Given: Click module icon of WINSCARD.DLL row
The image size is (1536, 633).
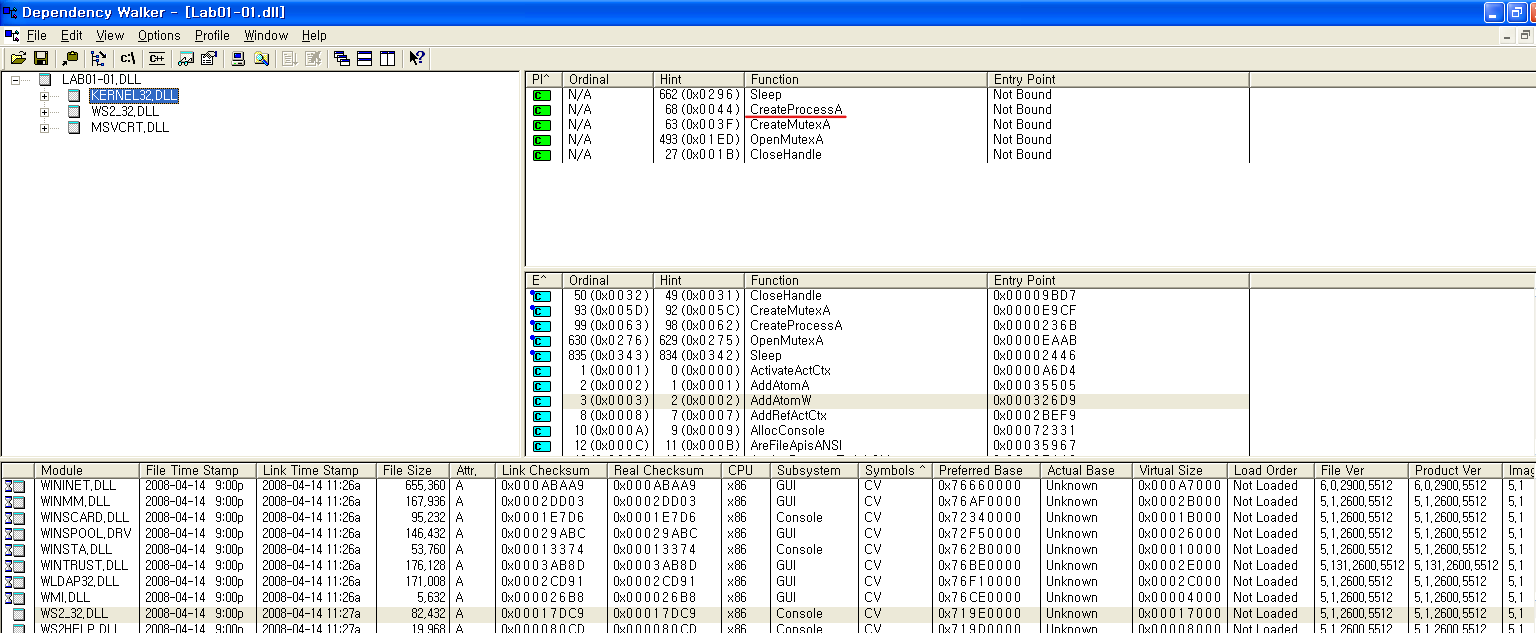Looking at the screenshot, I should [x=15, y=518].
